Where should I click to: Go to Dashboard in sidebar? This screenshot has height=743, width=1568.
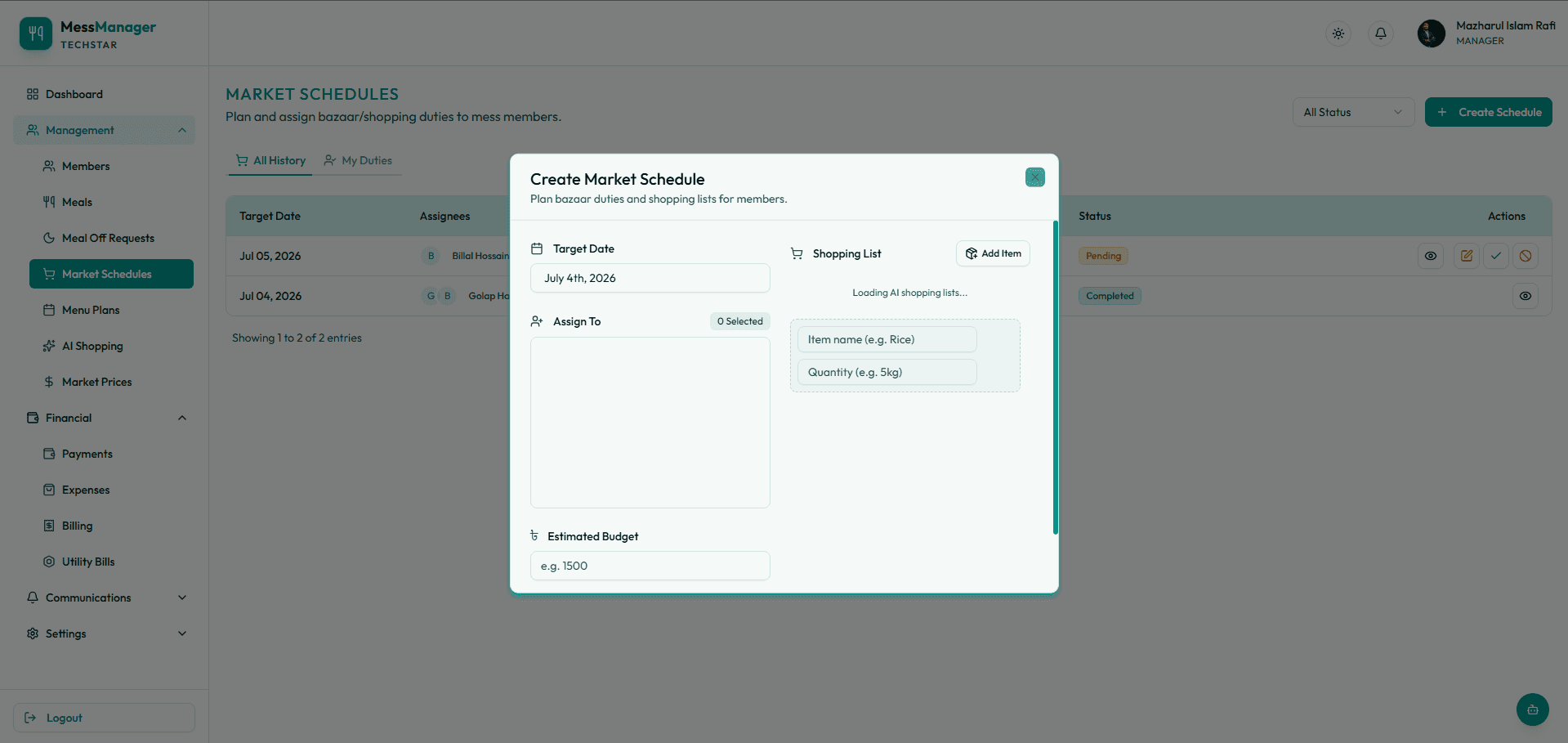click(104, 94)
